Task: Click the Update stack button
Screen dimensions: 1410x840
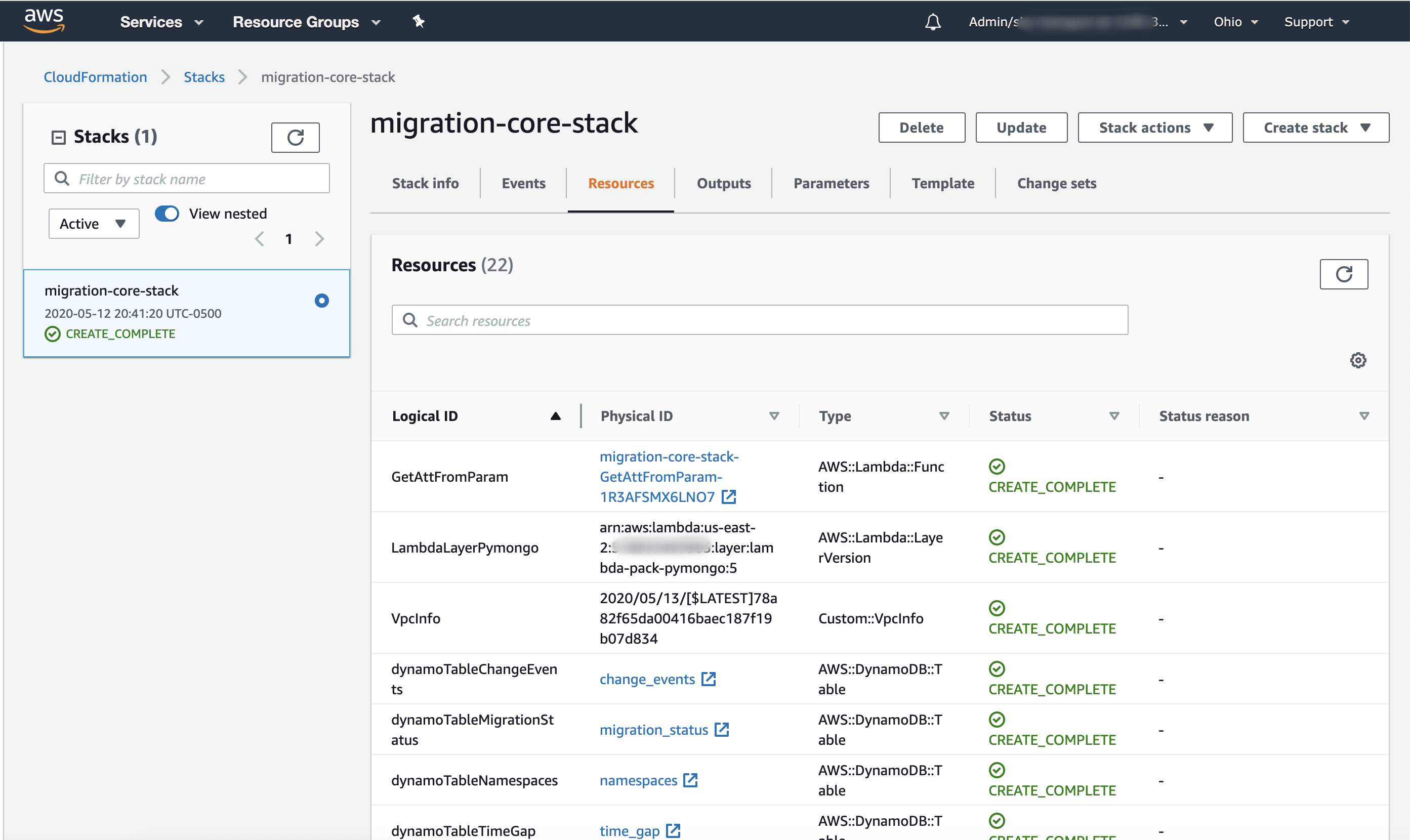Action: click(1021, 128)
